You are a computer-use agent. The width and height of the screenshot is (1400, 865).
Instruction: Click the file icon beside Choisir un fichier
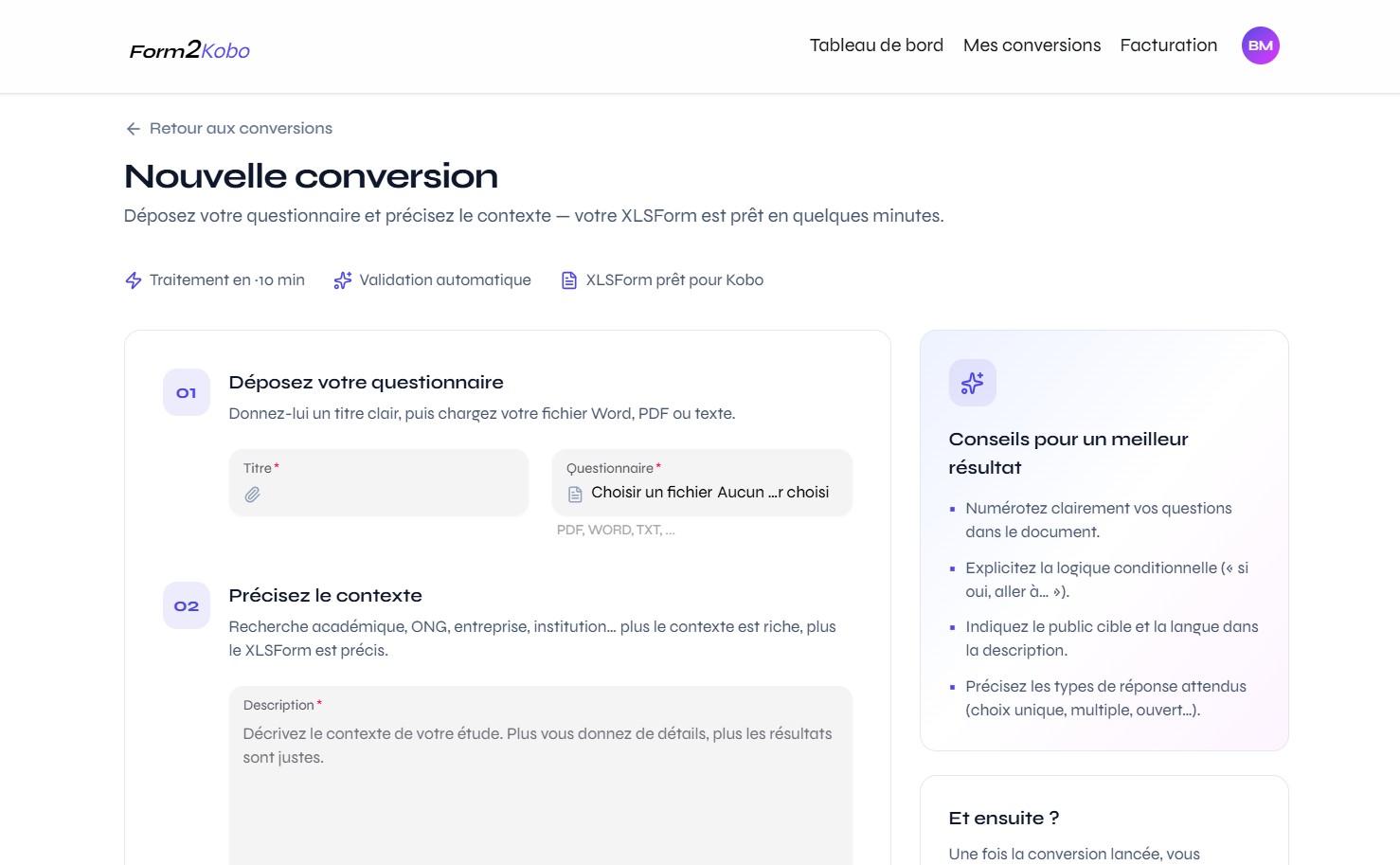click(574, 492)
